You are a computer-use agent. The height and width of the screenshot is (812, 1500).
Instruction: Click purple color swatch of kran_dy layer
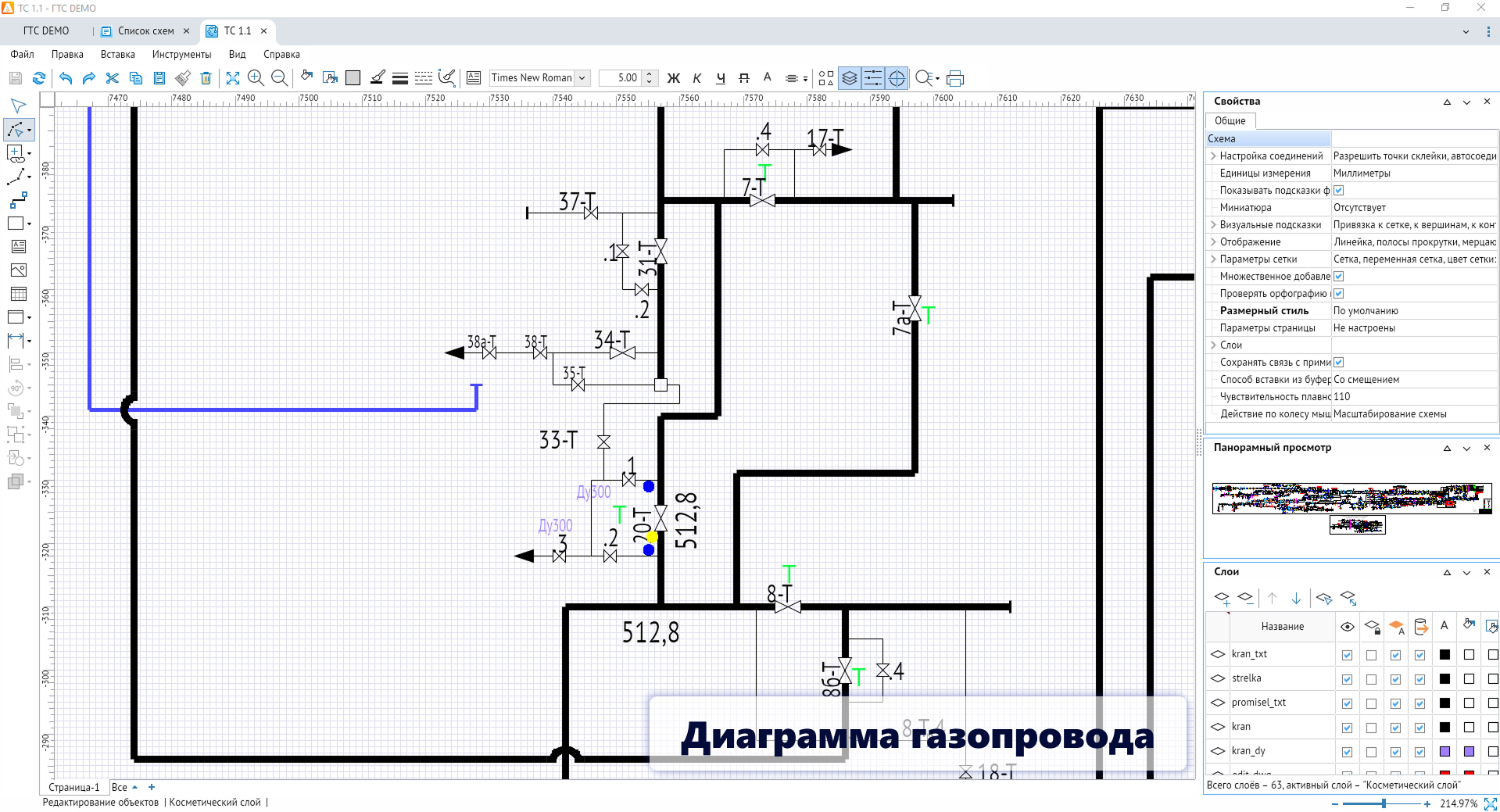click(1445, 752)
